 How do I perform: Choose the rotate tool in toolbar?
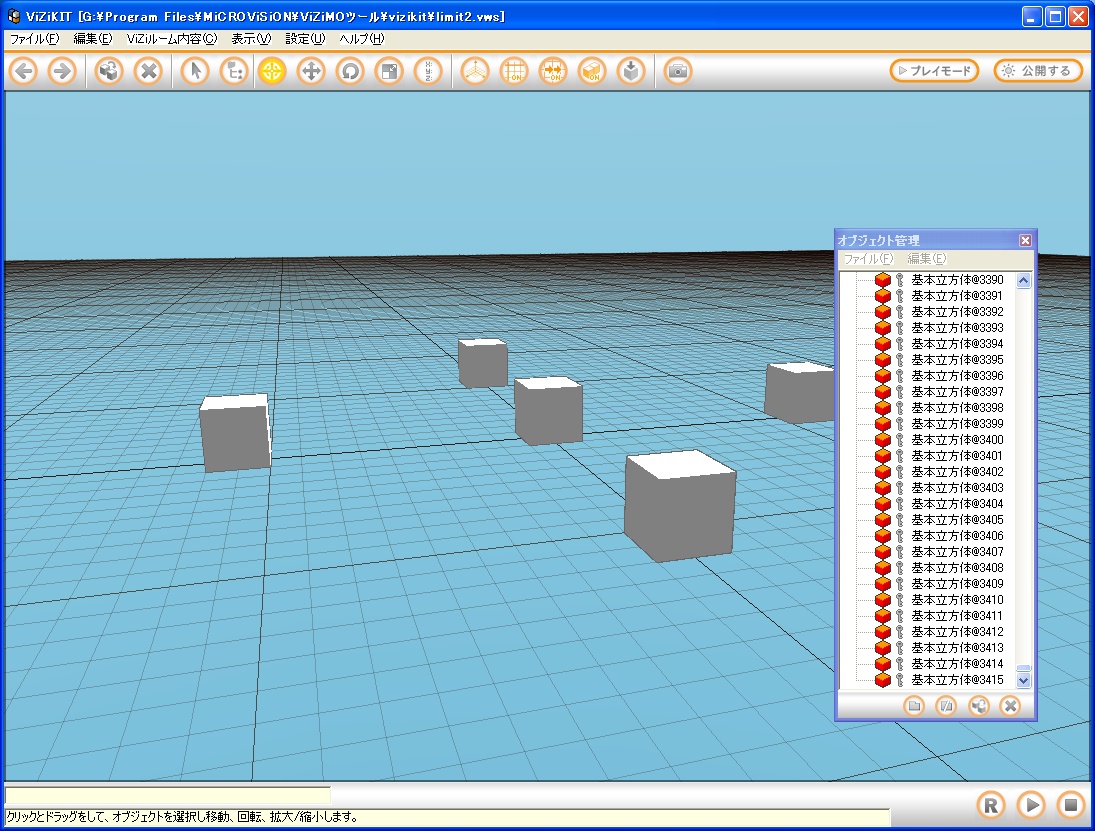coord(350,71)
